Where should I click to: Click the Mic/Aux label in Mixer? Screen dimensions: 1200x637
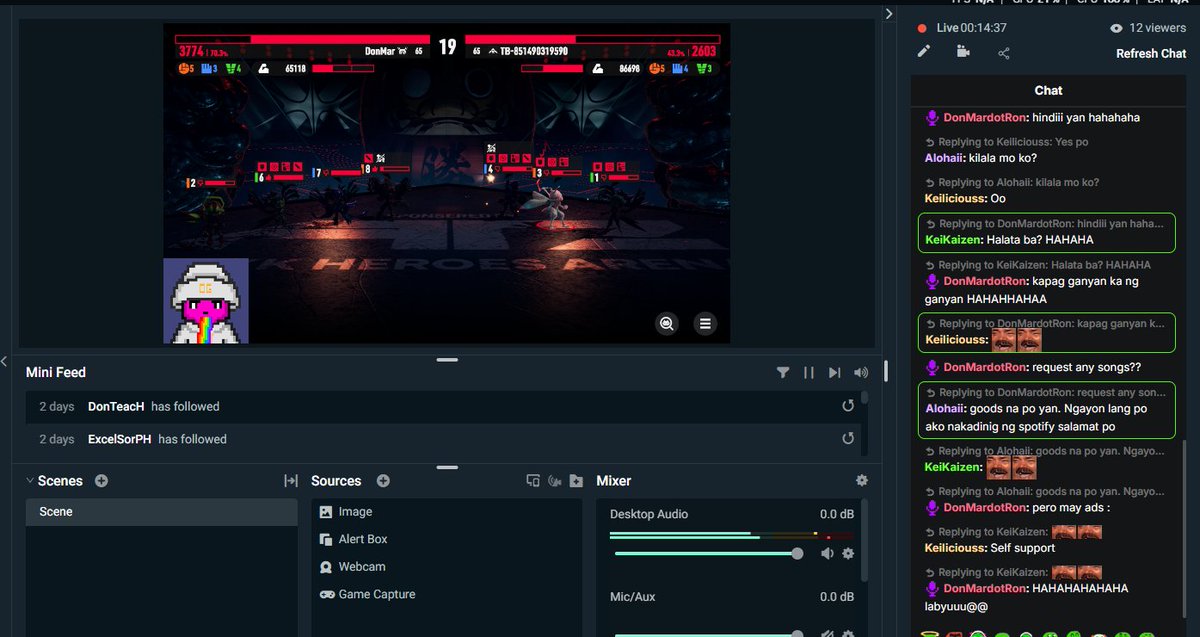point(633,597)
